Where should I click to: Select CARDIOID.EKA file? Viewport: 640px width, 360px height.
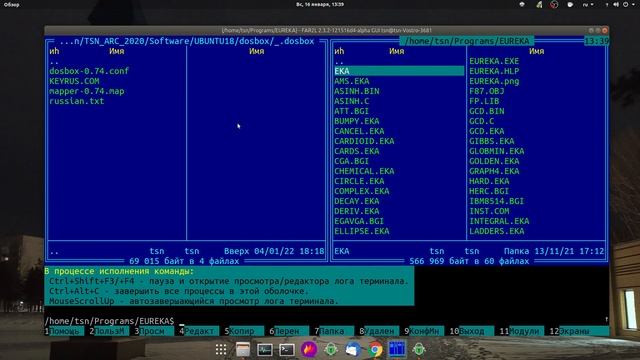364,141
